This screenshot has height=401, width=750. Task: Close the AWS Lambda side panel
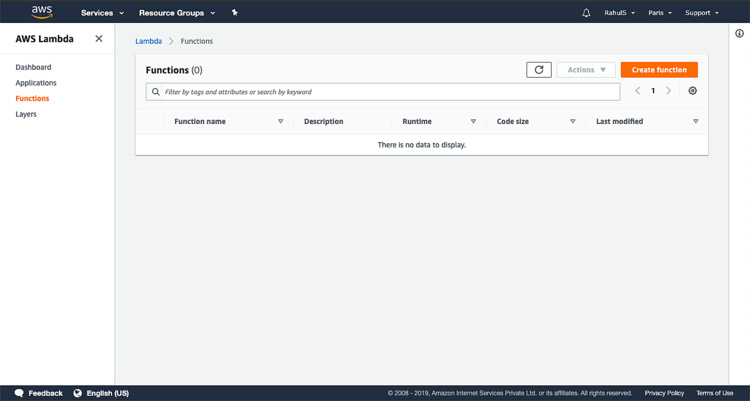coord(98,39)
